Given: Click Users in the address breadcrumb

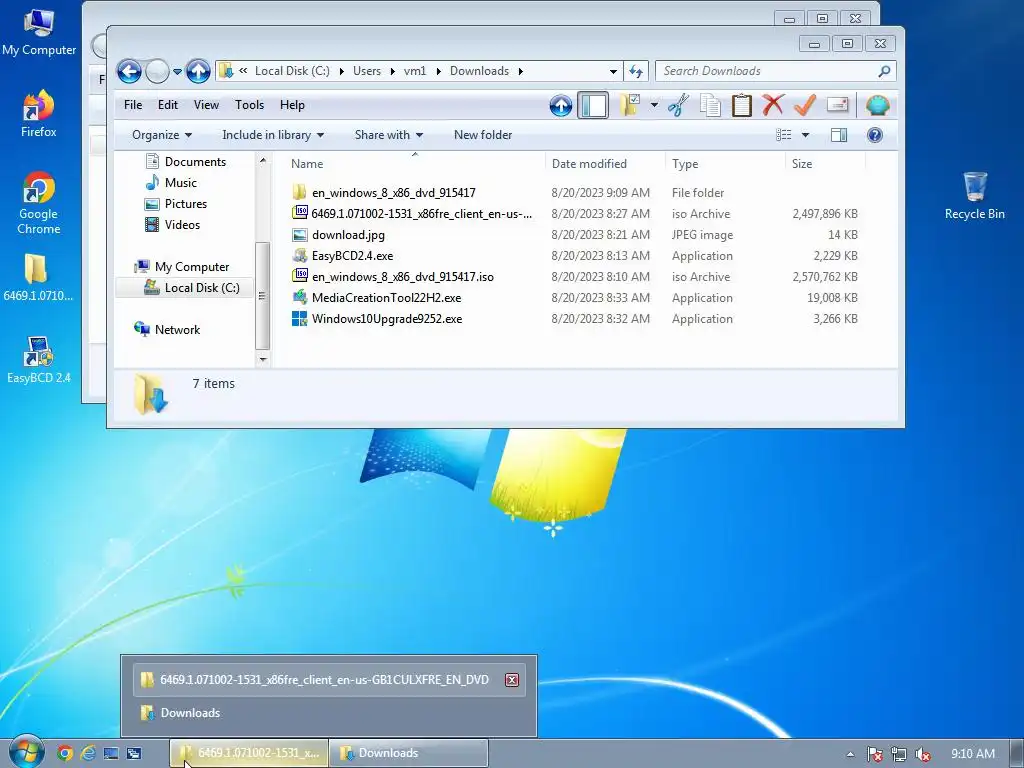Looking at the screenshot, I should coord(366,71).
